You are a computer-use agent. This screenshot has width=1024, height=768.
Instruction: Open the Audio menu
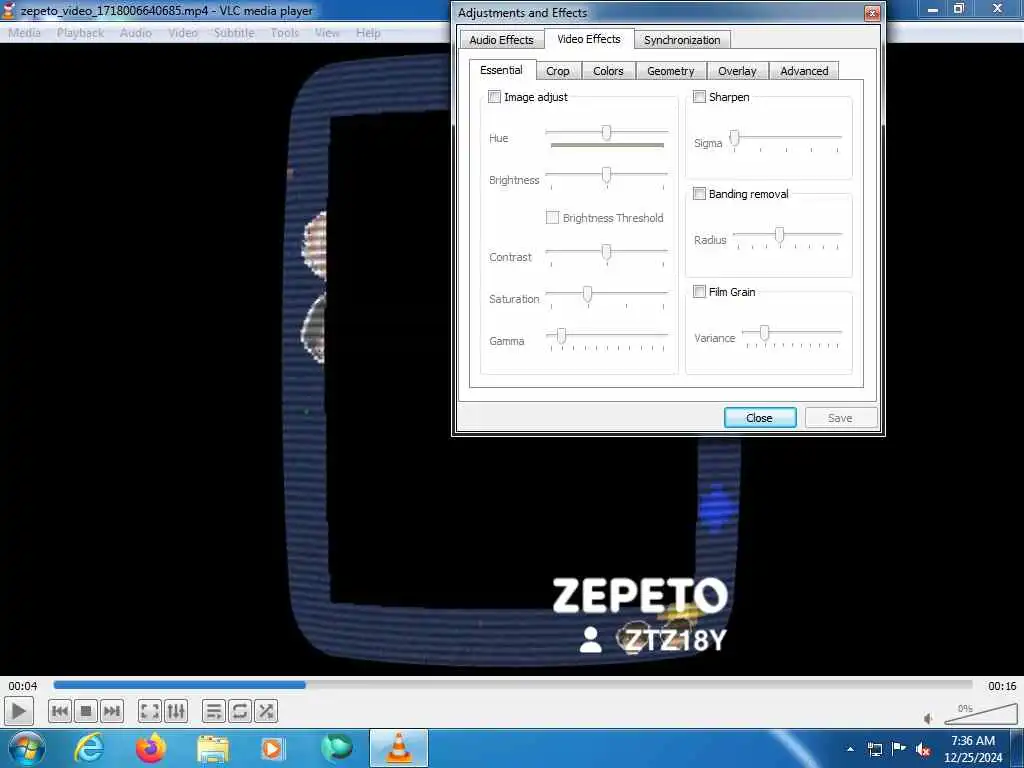coord(135,33)
